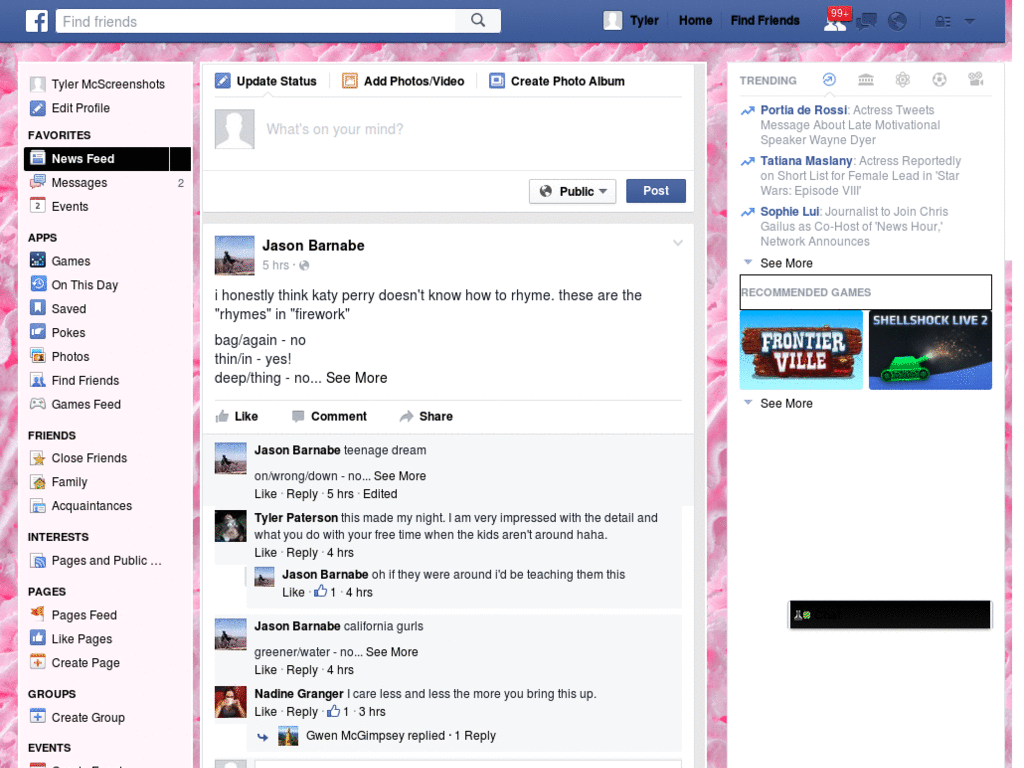Click the Family house icon

click(x=38, y=482)
